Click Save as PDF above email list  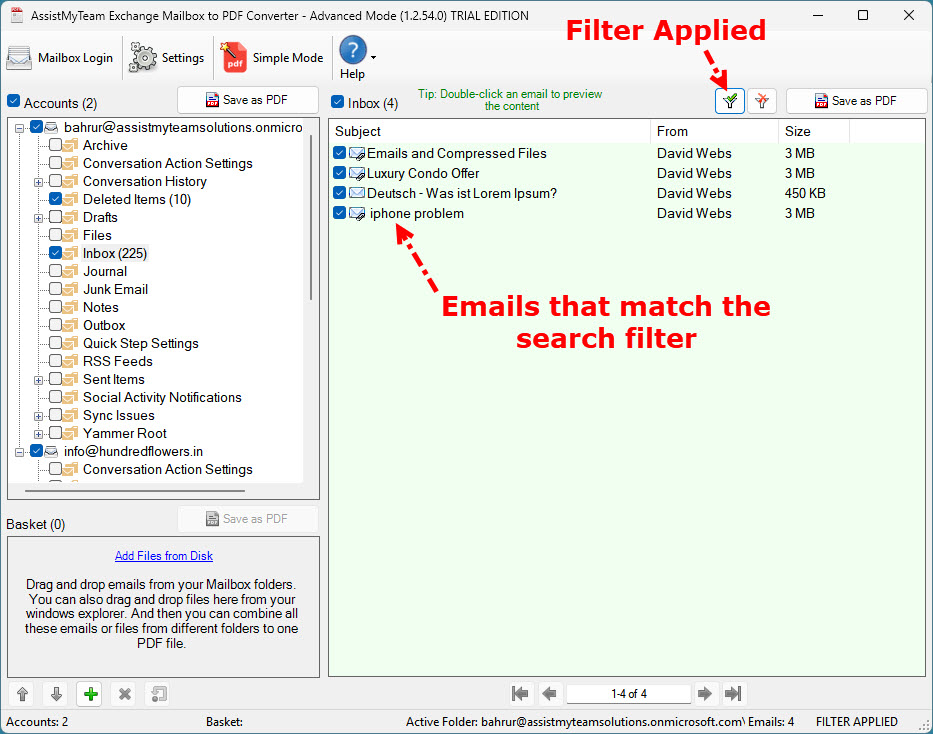point(855,101)
